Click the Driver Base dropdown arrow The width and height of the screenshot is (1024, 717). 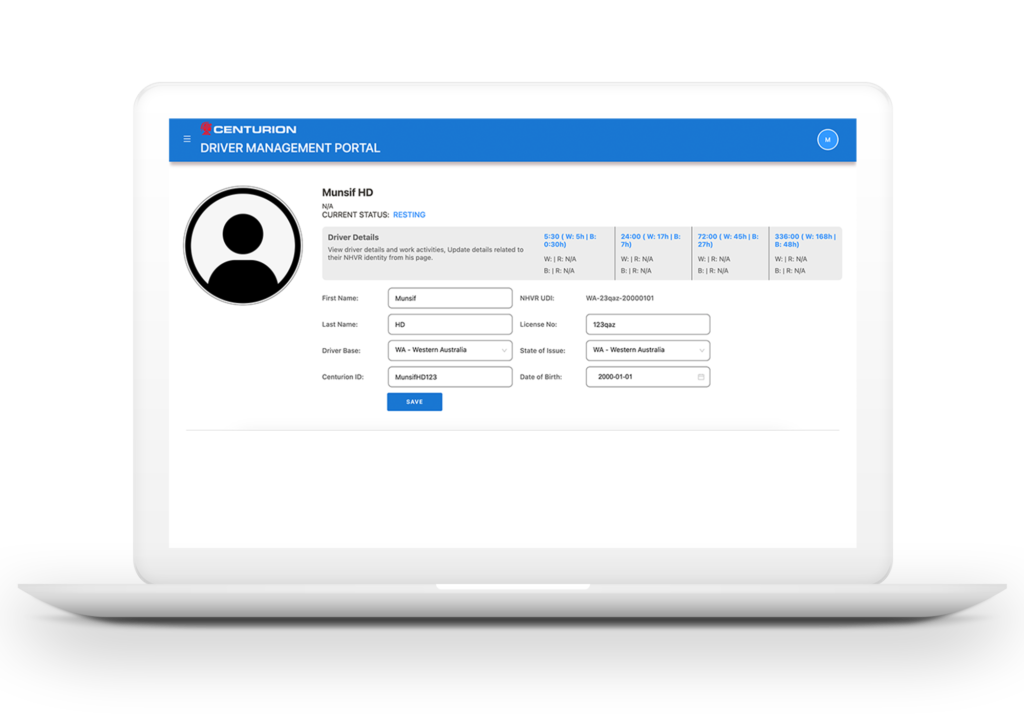tap(504, 351)
